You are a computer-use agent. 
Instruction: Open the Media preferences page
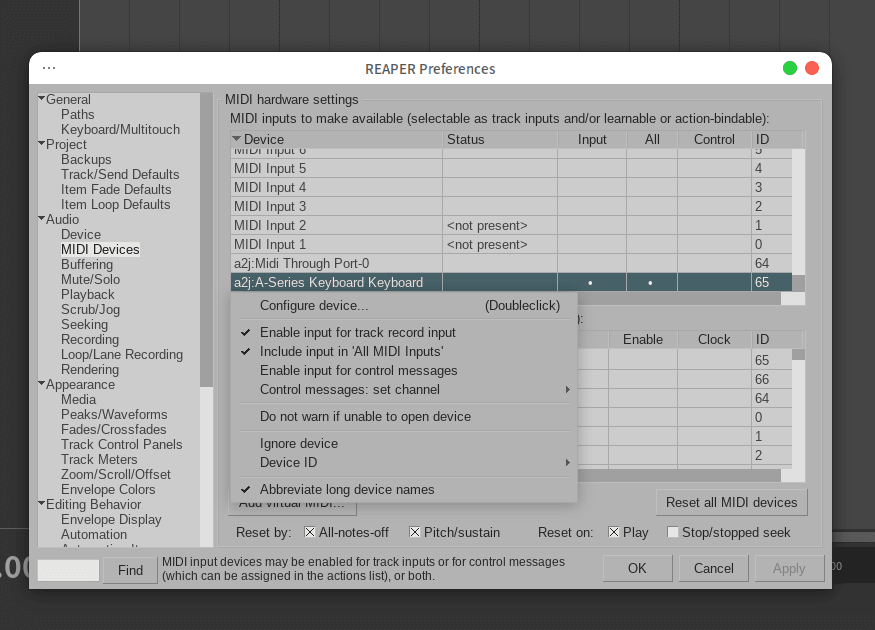coord(78,400)
